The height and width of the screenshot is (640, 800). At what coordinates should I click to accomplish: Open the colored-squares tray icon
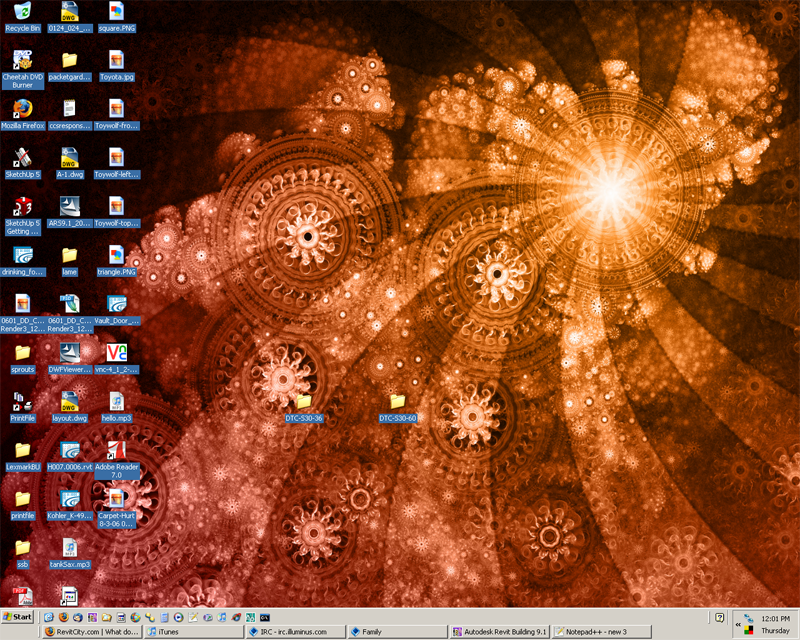click(x=748, y=631)
